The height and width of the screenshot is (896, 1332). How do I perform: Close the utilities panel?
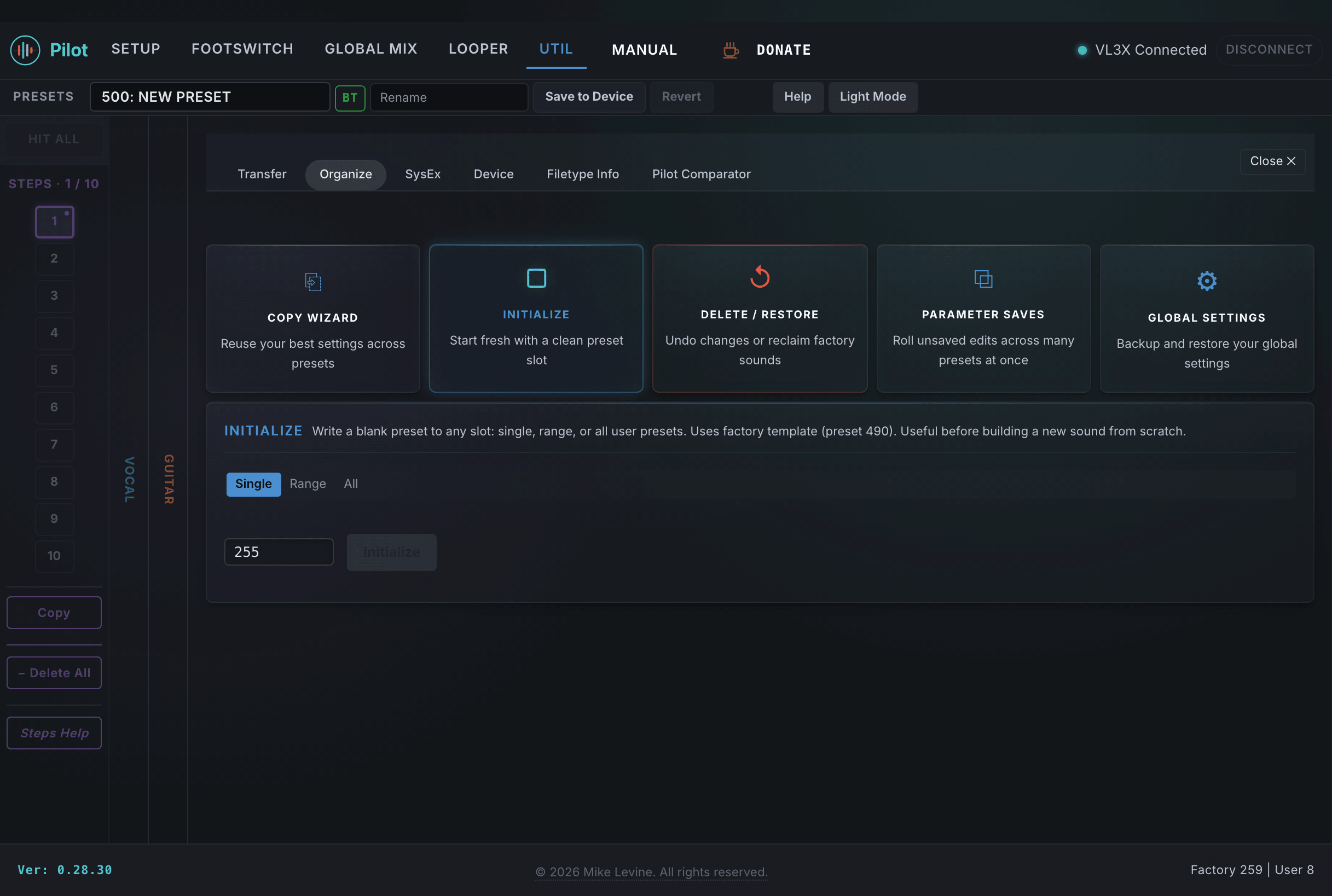pos(1272,162)
